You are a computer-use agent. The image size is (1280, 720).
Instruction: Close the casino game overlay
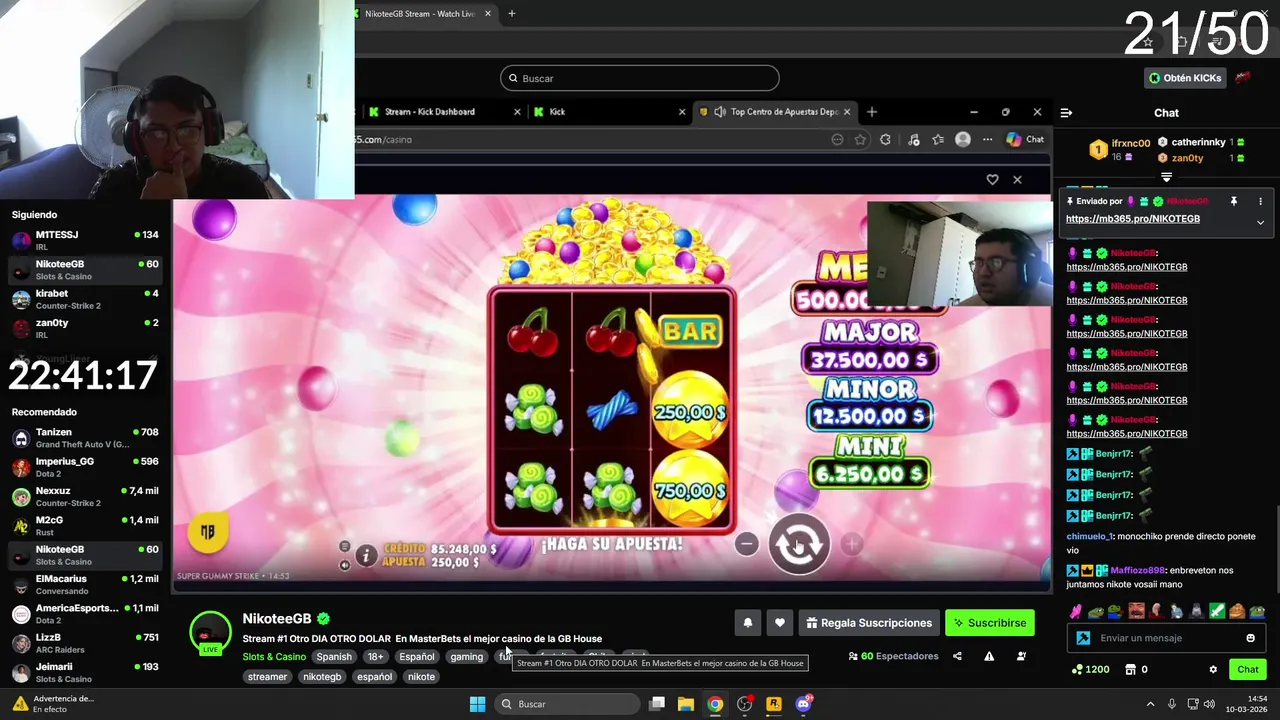pyautogui.click(x=1017, y=179)
